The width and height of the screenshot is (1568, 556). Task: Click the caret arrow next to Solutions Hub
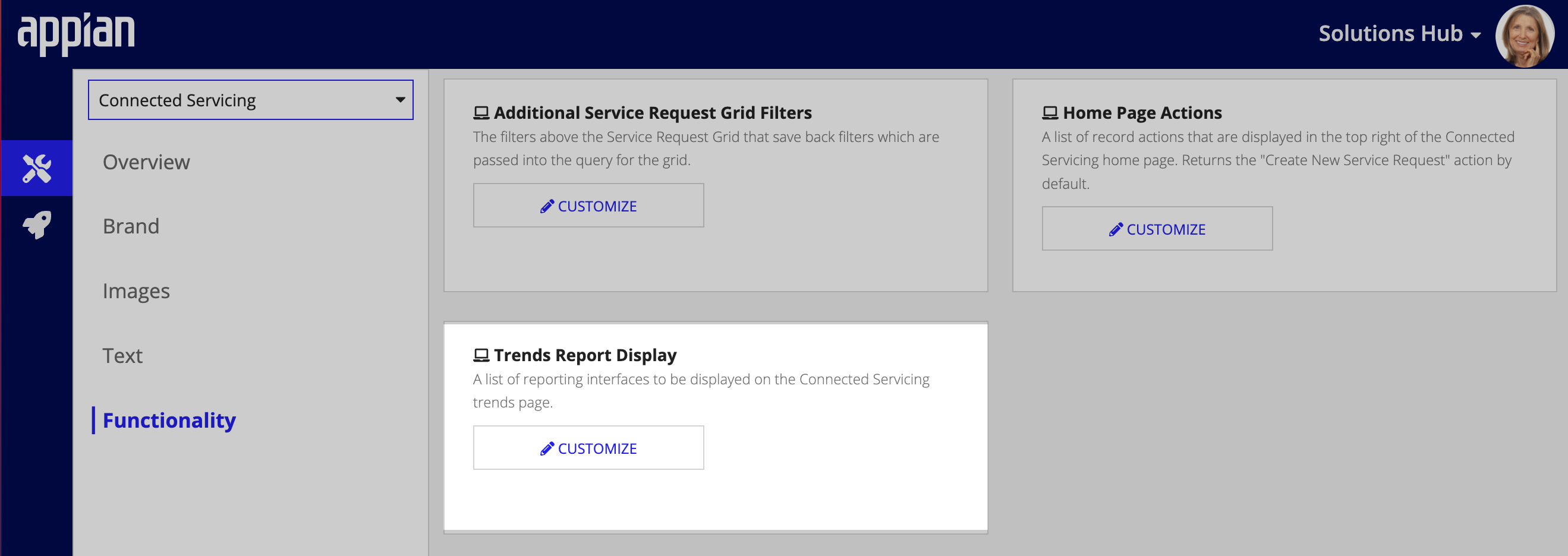tap(1475, 36)
